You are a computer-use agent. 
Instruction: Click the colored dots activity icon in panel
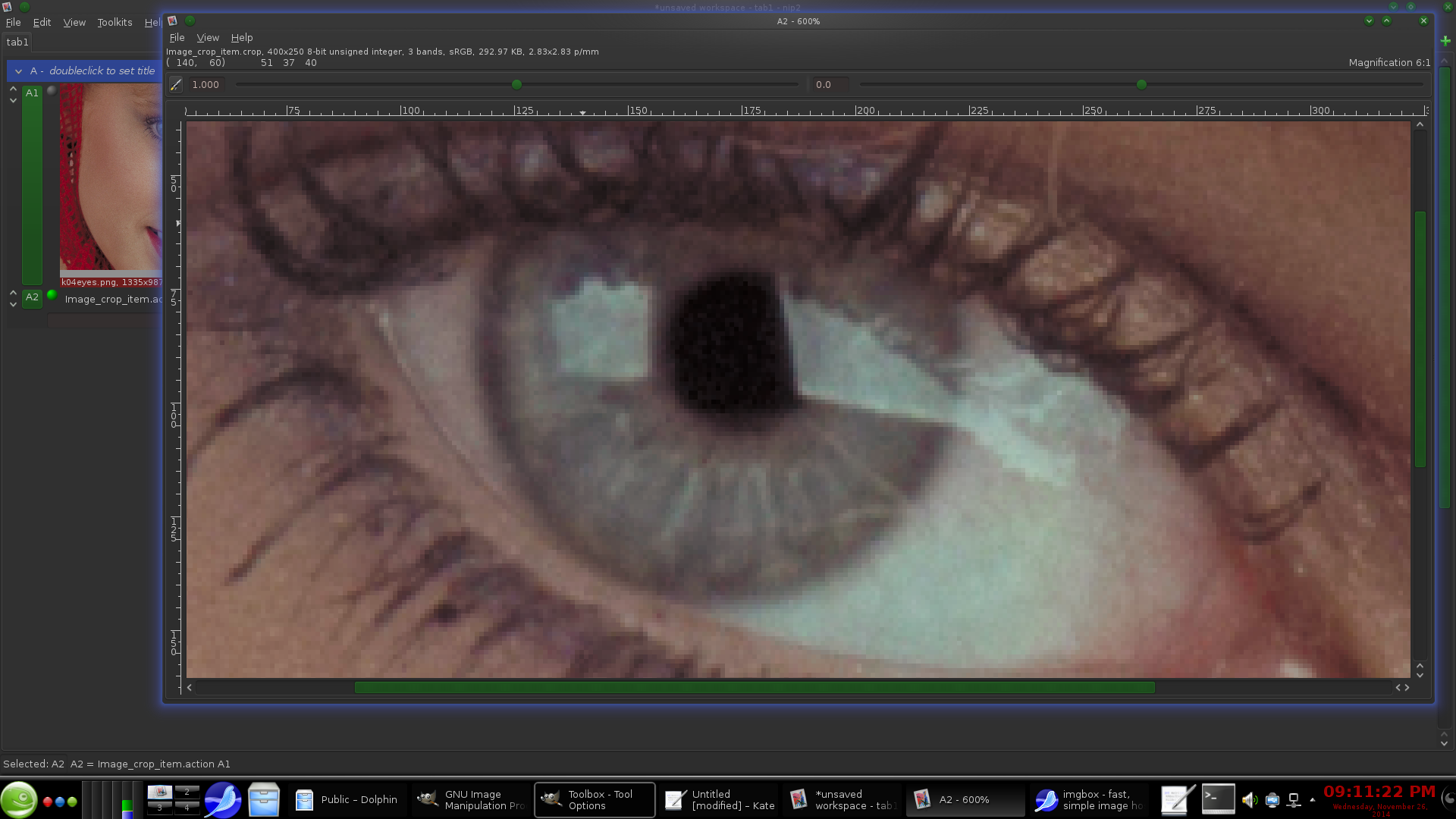click(x=60, y=802)
